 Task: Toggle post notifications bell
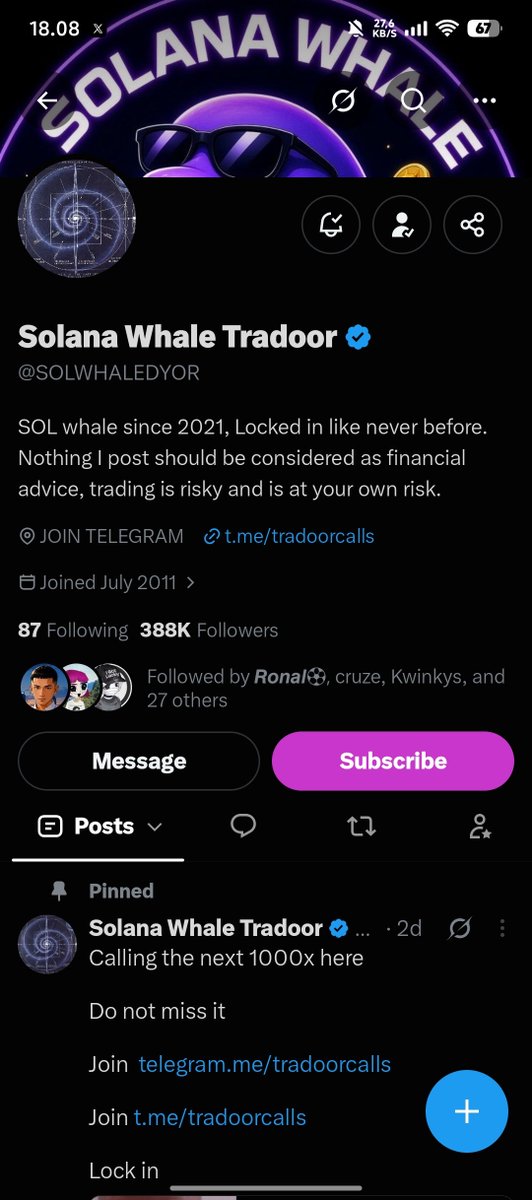pyautogui.click(x=331, y=225)
